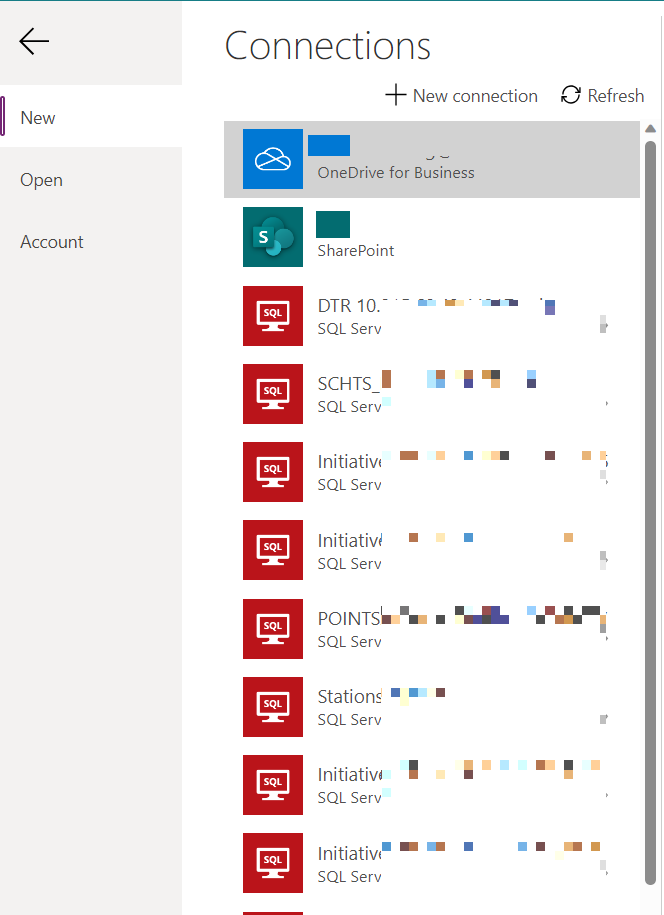Select the OneDrive for Business cloud icon
The height and width of the screenshot is (915, 664).
272,159
